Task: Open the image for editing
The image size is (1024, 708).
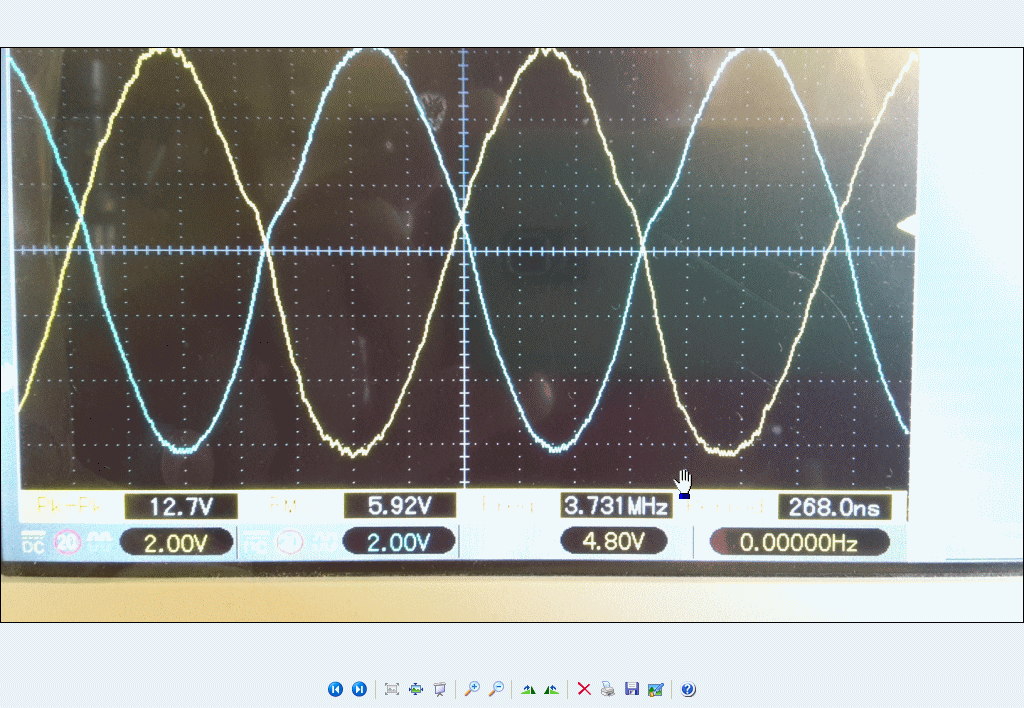Action: click(655, 689)
